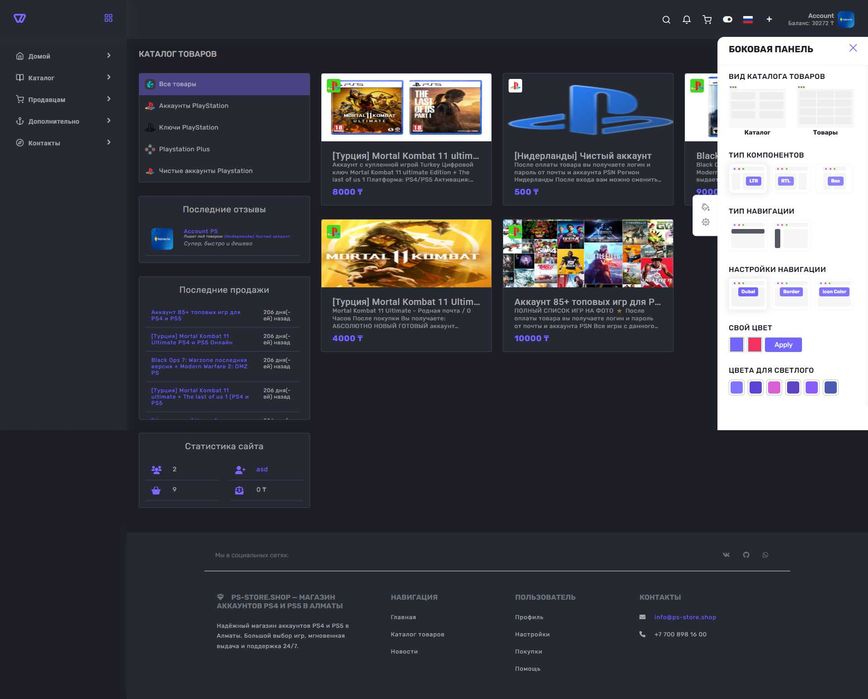Open info@ps-store.shop email link

(685, 617)
